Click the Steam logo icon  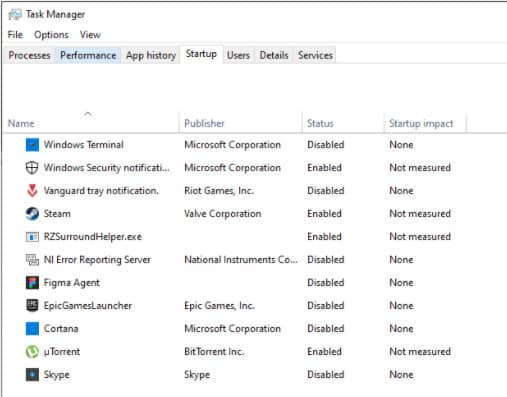click(32, 214)
